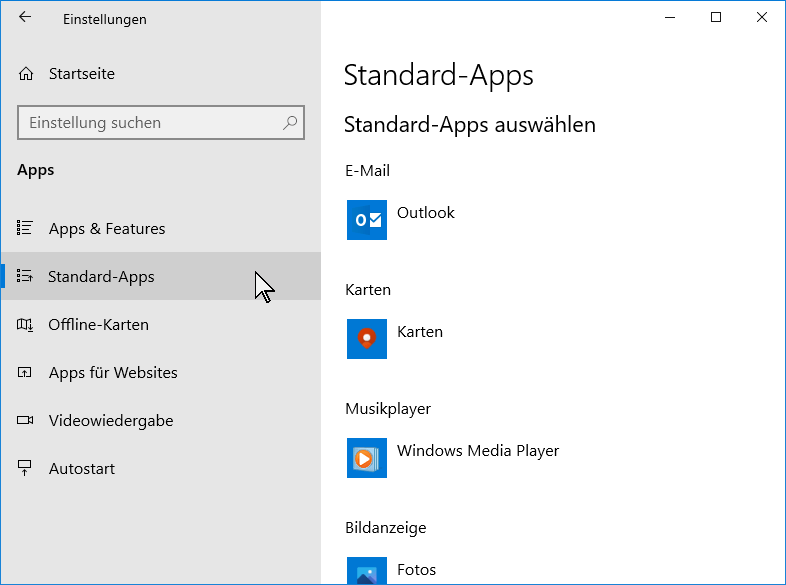Screen dimensions: 786x585
Task: Select the Apps & Features list icon
Action: click(x=25, y=228)
